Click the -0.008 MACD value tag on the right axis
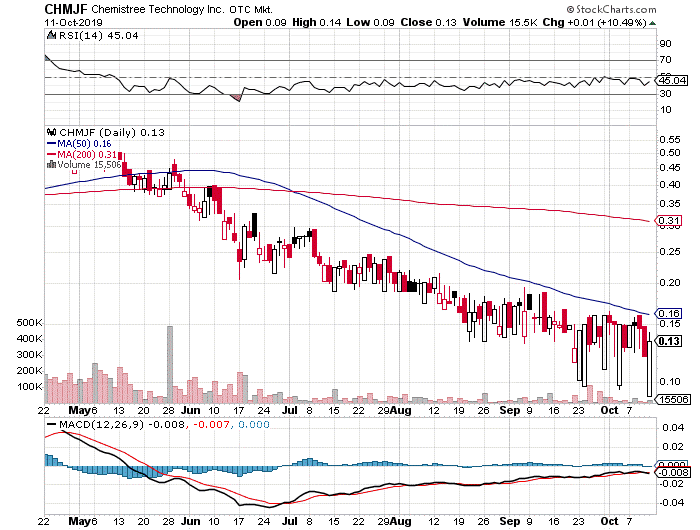Screen dimensions: 700x530 672,473
